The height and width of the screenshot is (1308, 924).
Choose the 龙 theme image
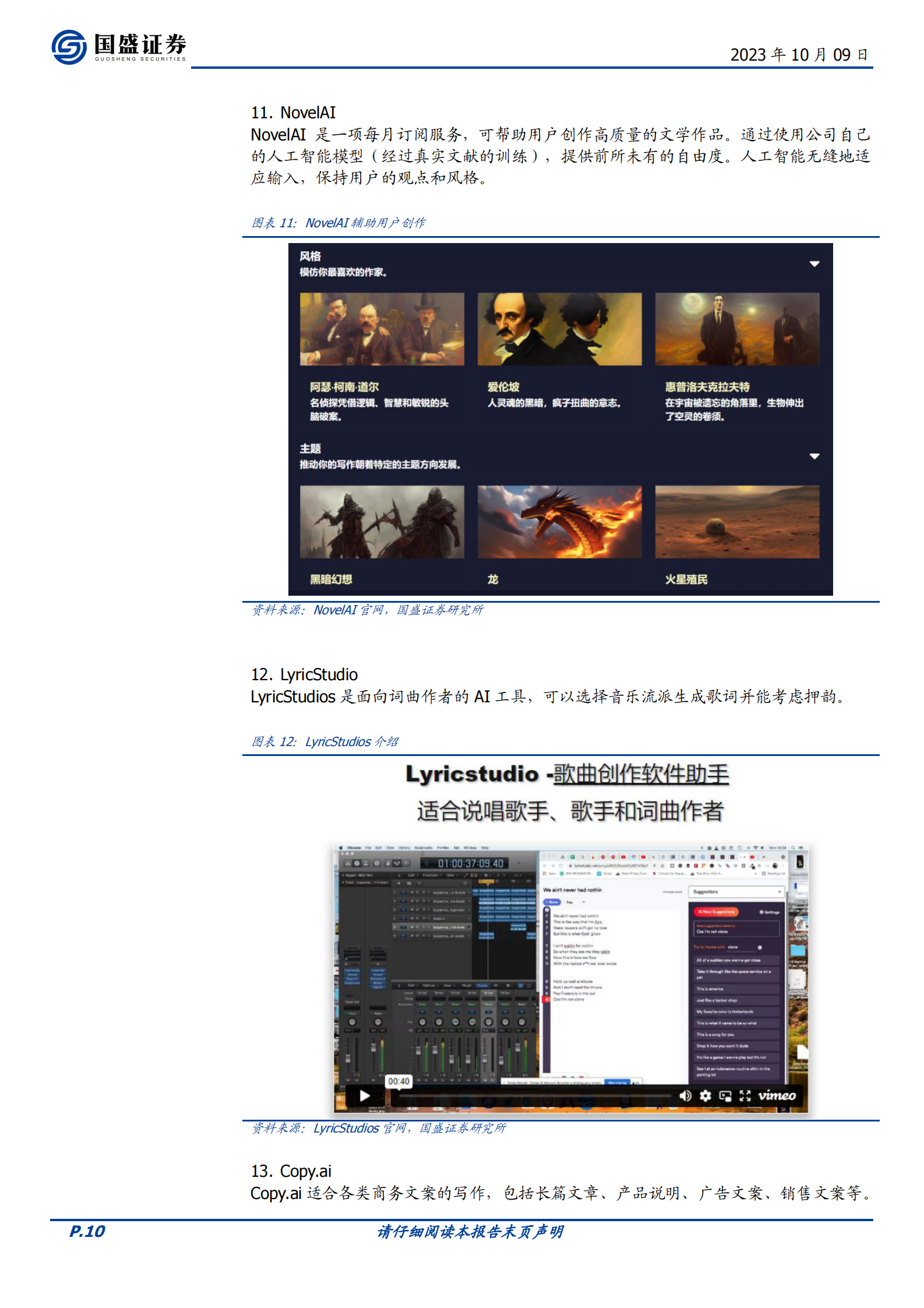(559, 522)
